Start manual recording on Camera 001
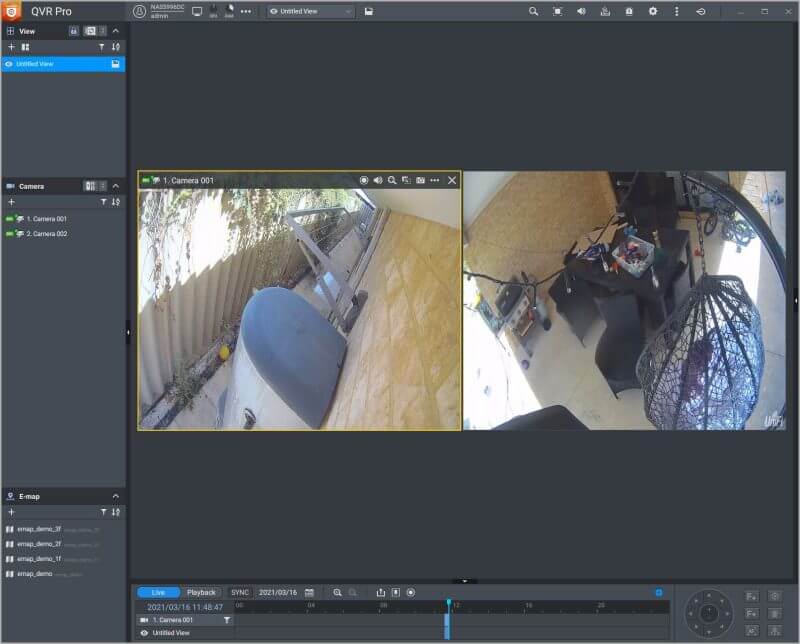The width and height of the screenshot is (800, 644). pyautogui.click(x=365, y=180)
